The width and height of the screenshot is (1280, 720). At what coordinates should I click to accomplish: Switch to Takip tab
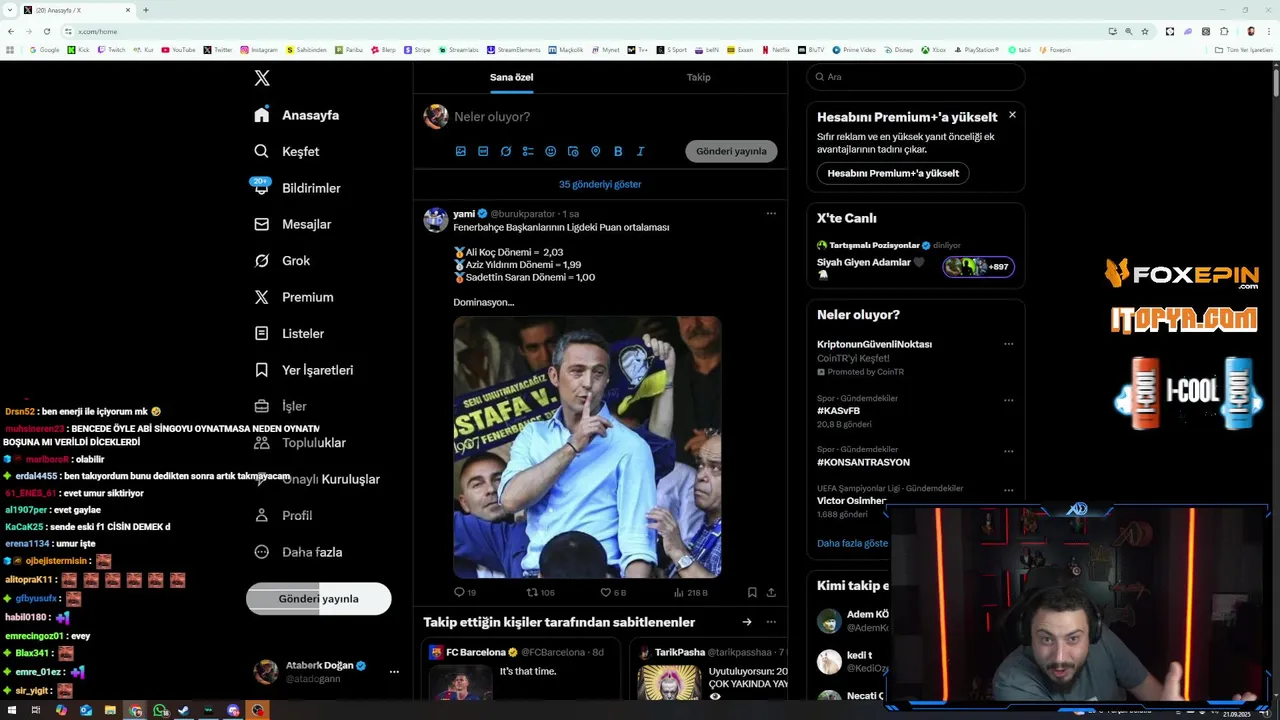point(698,77)
